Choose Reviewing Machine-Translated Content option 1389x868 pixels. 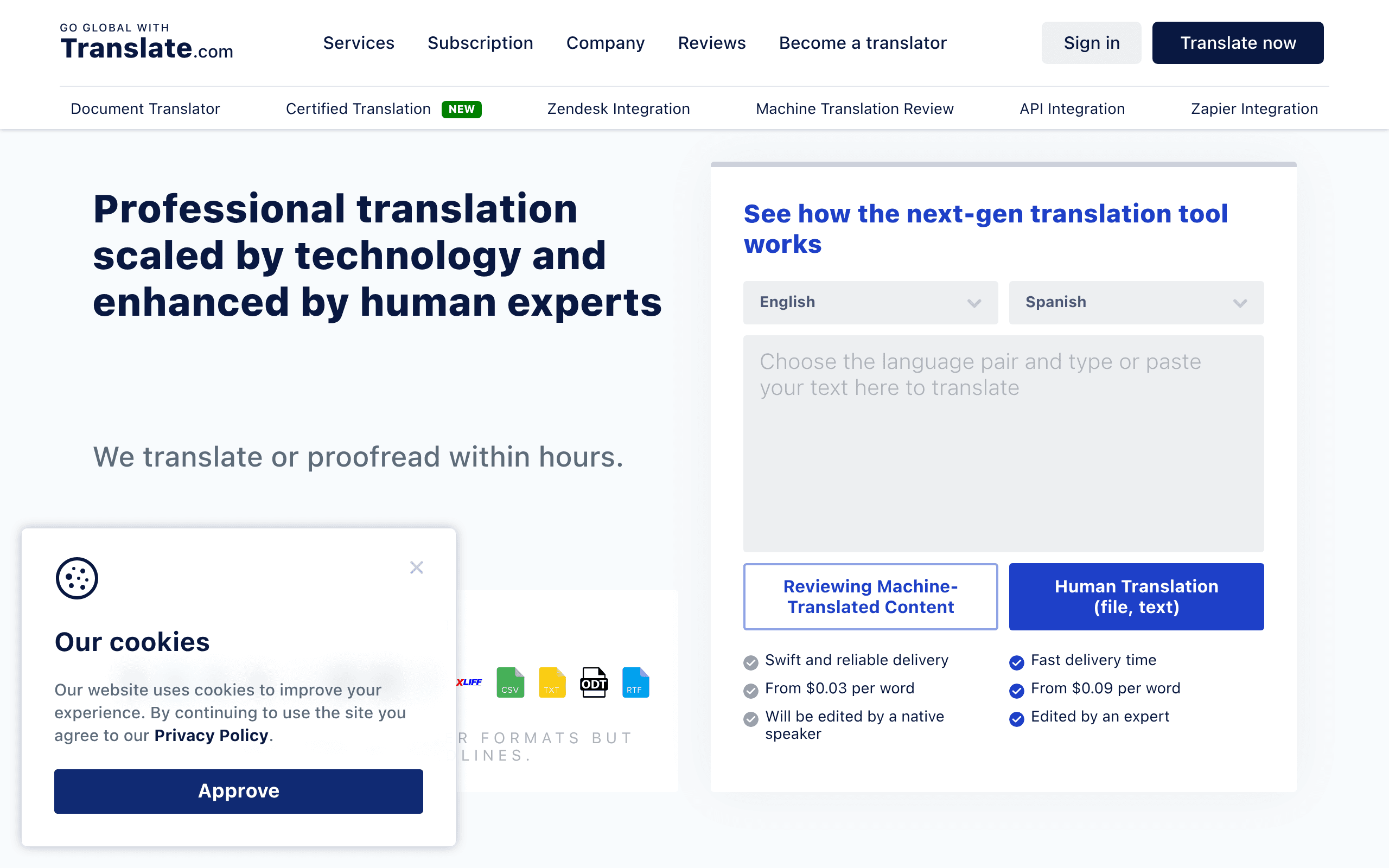[870, 596]
